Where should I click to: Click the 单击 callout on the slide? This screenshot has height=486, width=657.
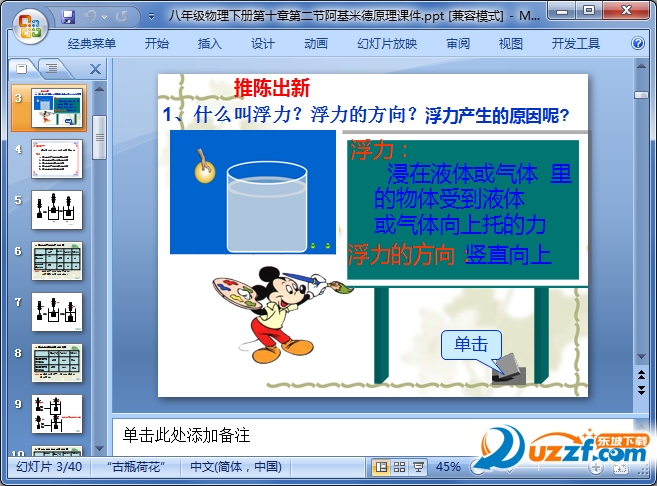471,344
